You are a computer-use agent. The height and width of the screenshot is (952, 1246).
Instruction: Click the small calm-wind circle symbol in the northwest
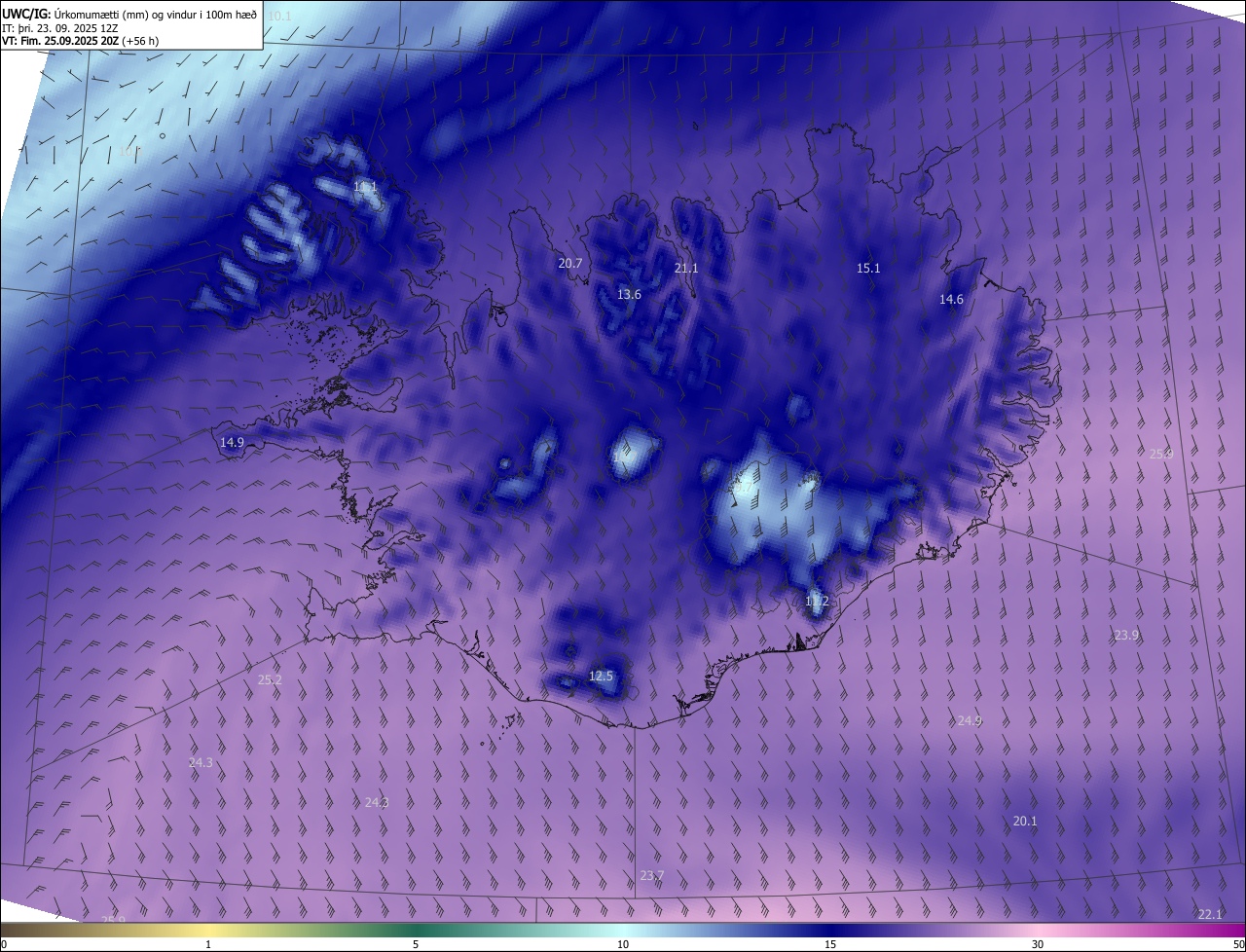[x=163, y=136]
